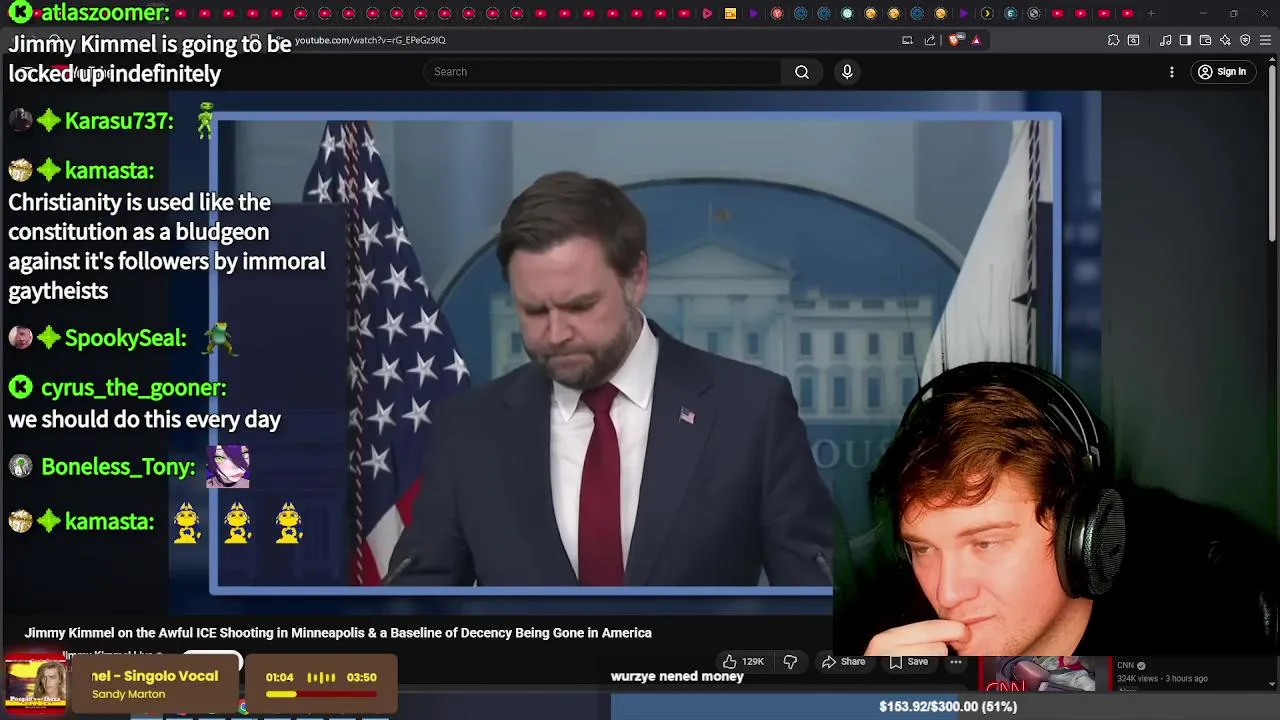The image size is (1280, 720).
Task: Open the Brave VPN shield icon
Action: pos(1245,40)
